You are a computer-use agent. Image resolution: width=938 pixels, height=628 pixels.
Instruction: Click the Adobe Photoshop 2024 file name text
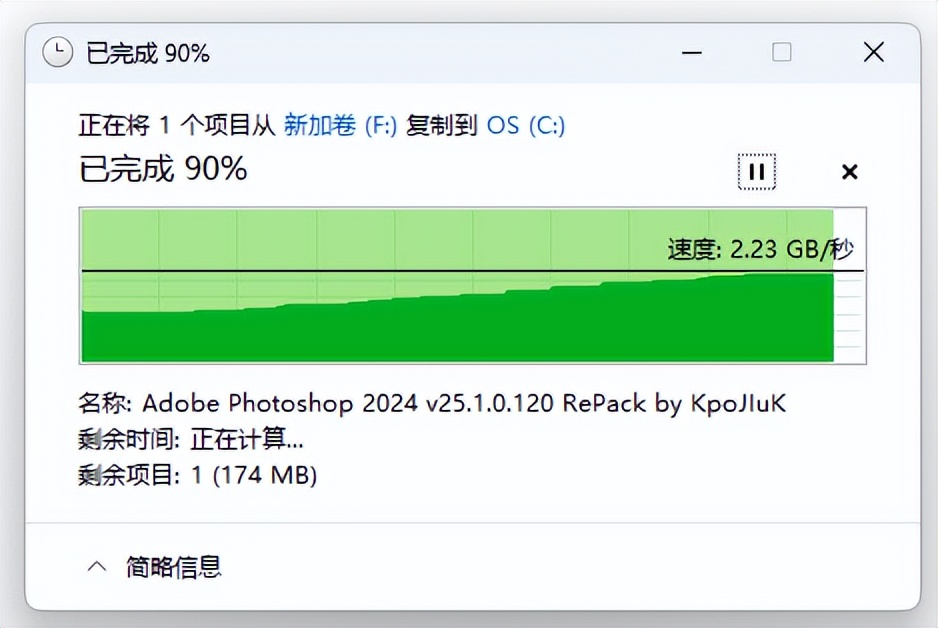[464, 403]
